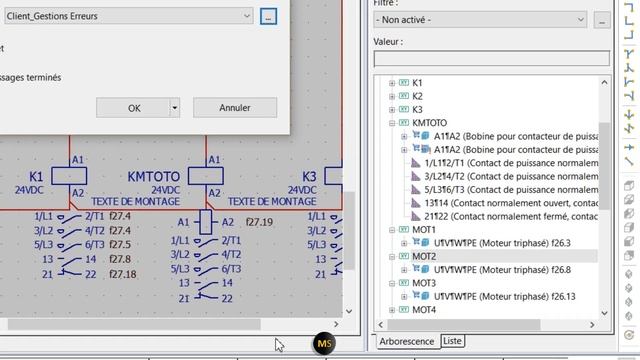
Task: Switch to north-east isometric view icon
Action: [629, 302]
